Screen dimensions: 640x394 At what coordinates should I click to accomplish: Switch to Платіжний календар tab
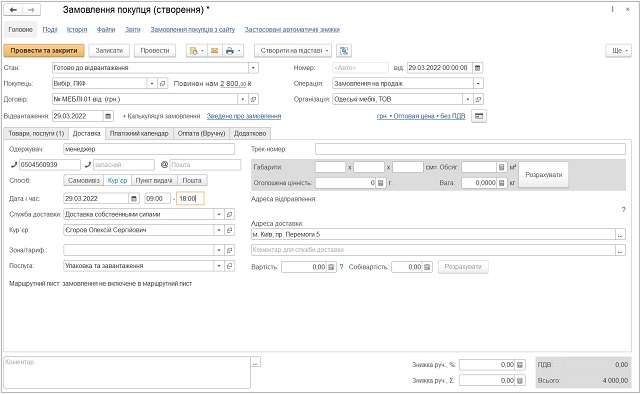point(139,134)
